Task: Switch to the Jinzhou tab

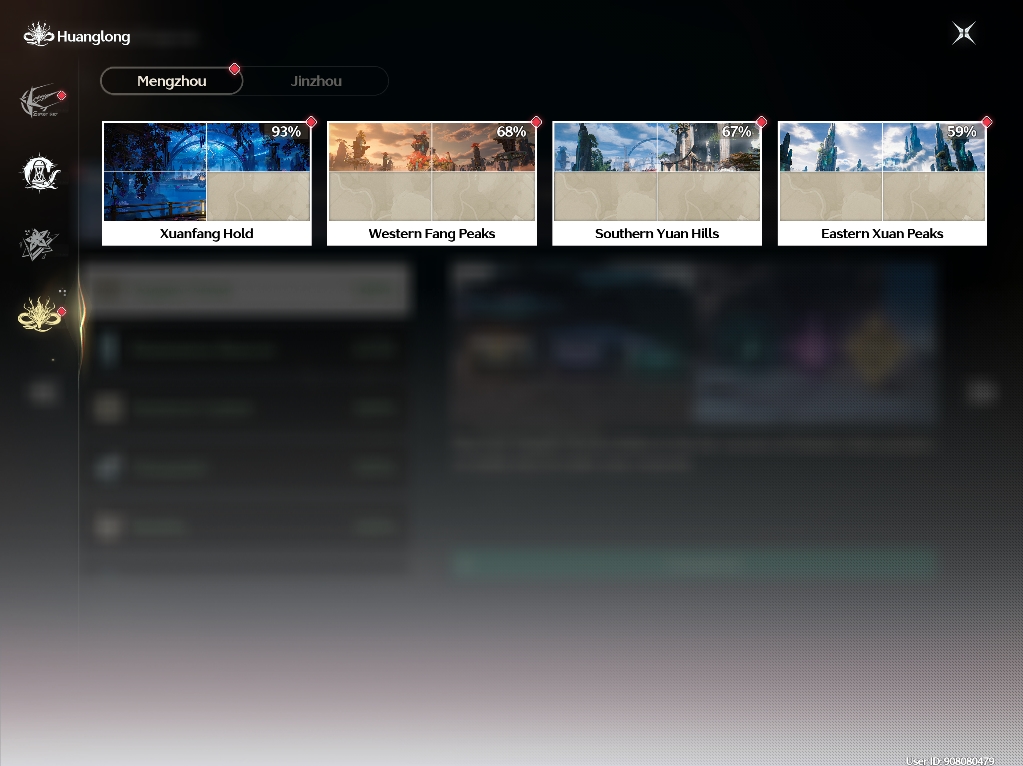Action: tap(316, 81)
